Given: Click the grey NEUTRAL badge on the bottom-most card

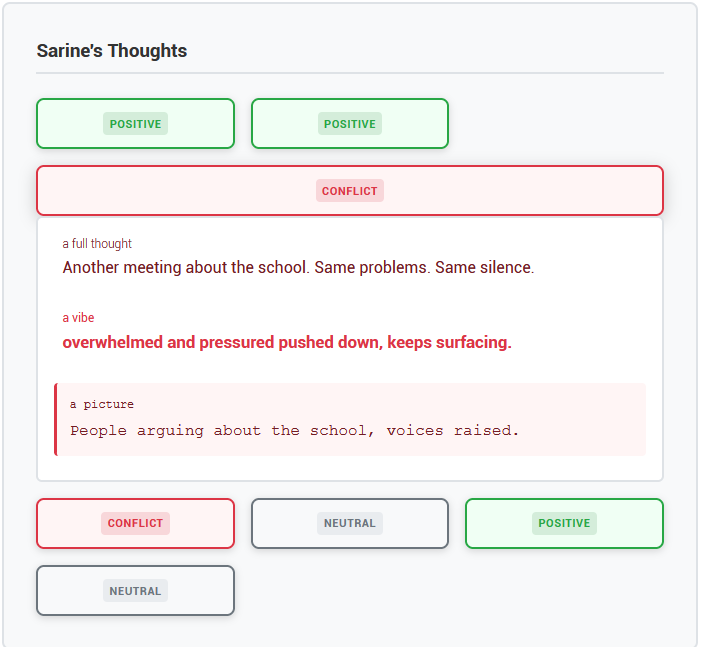Looking at the screenshot, I should tap(135, 591).
